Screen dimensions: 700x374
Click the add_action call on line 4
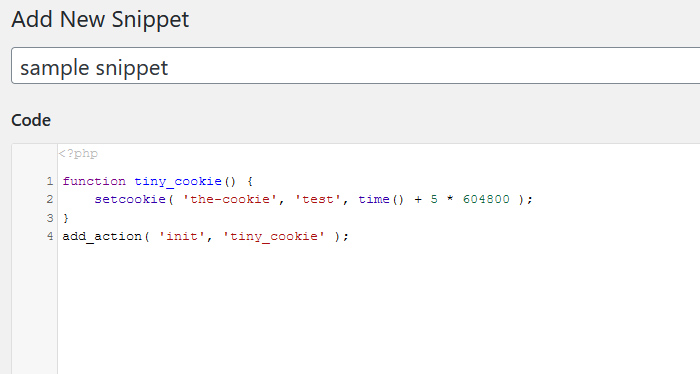pyautogui.click(x=102, y=236)
